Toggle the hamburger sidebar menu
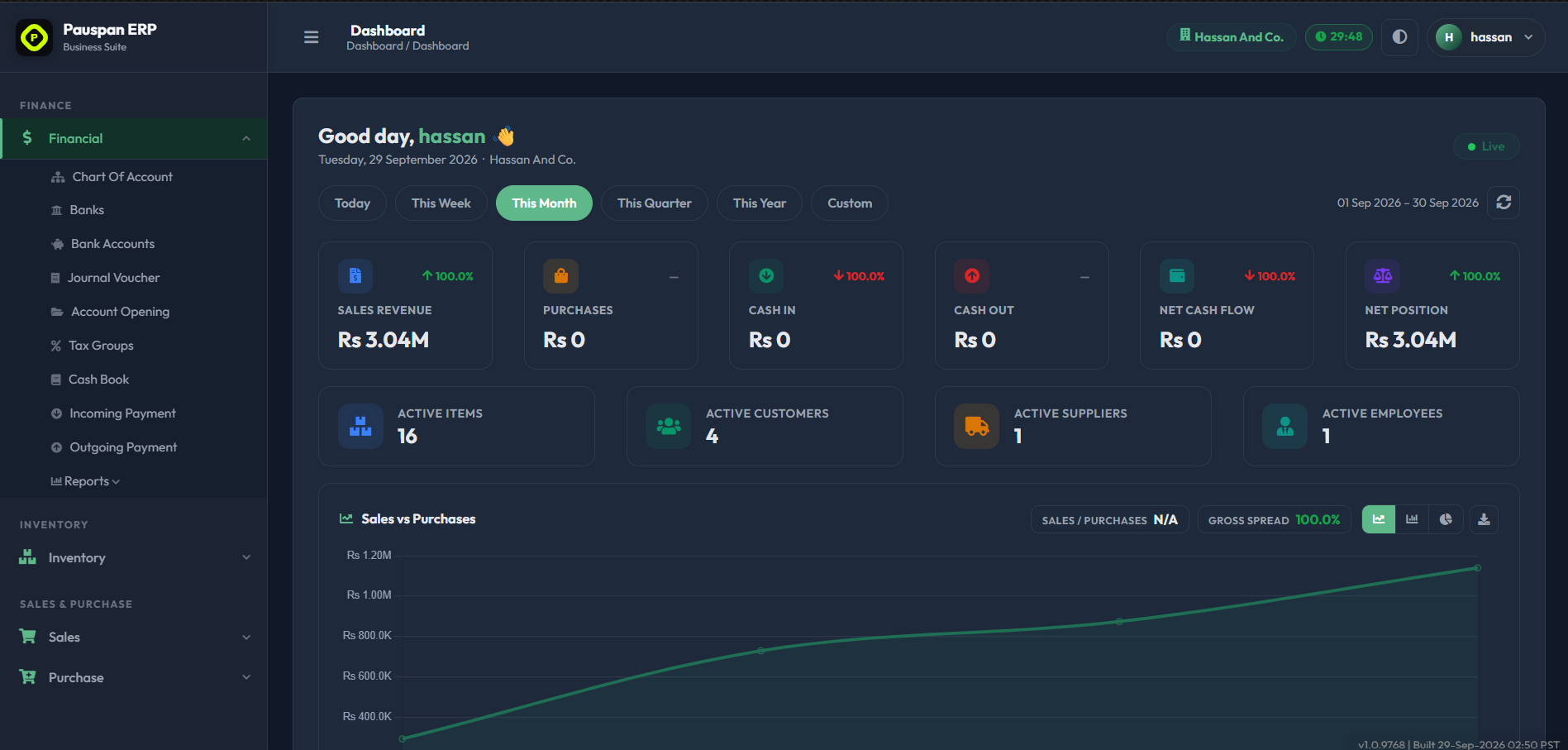 (312, 37)
